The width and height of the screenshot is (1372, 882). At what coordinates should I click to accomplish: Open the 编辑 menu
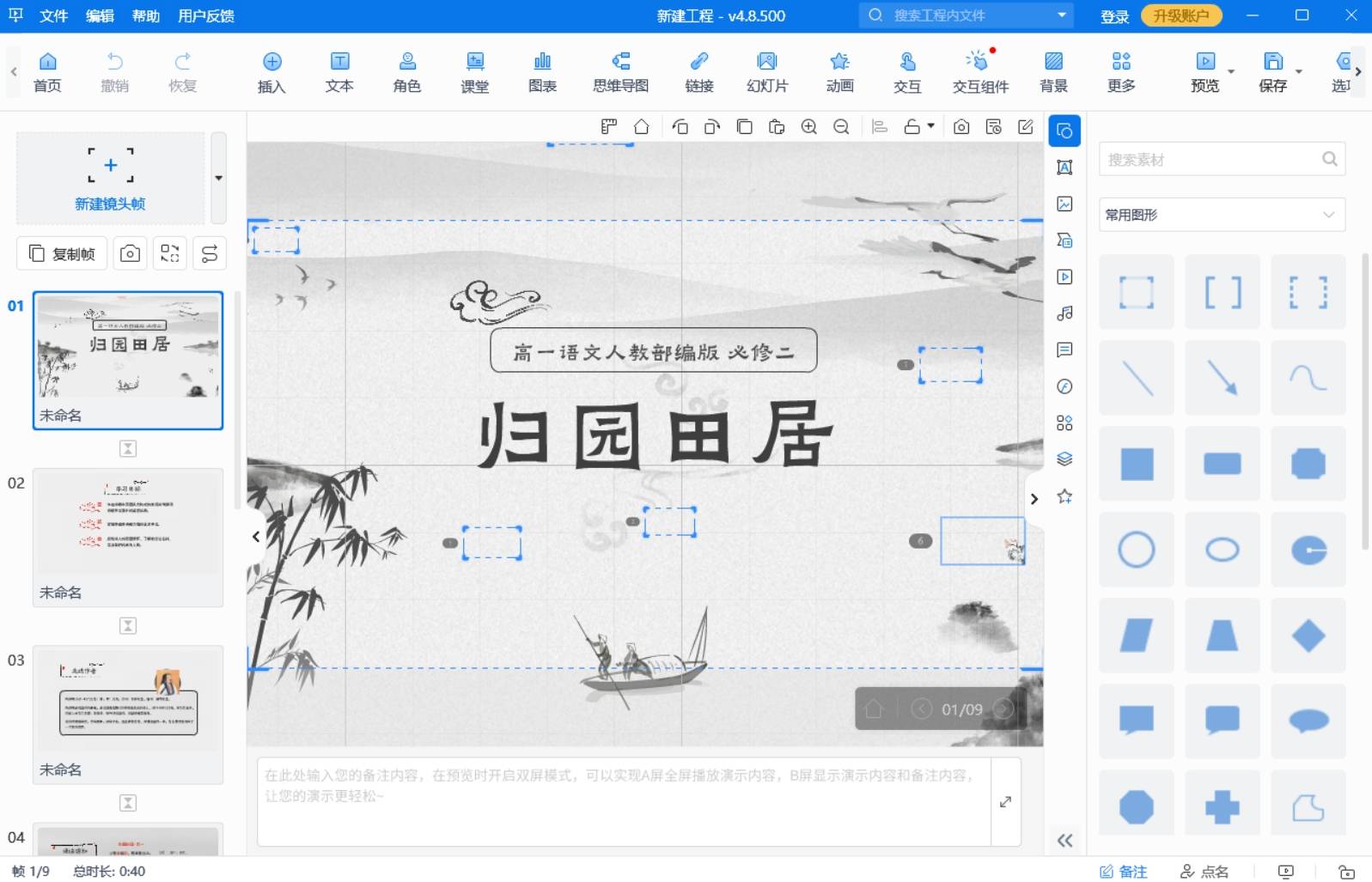click(100, 15)
